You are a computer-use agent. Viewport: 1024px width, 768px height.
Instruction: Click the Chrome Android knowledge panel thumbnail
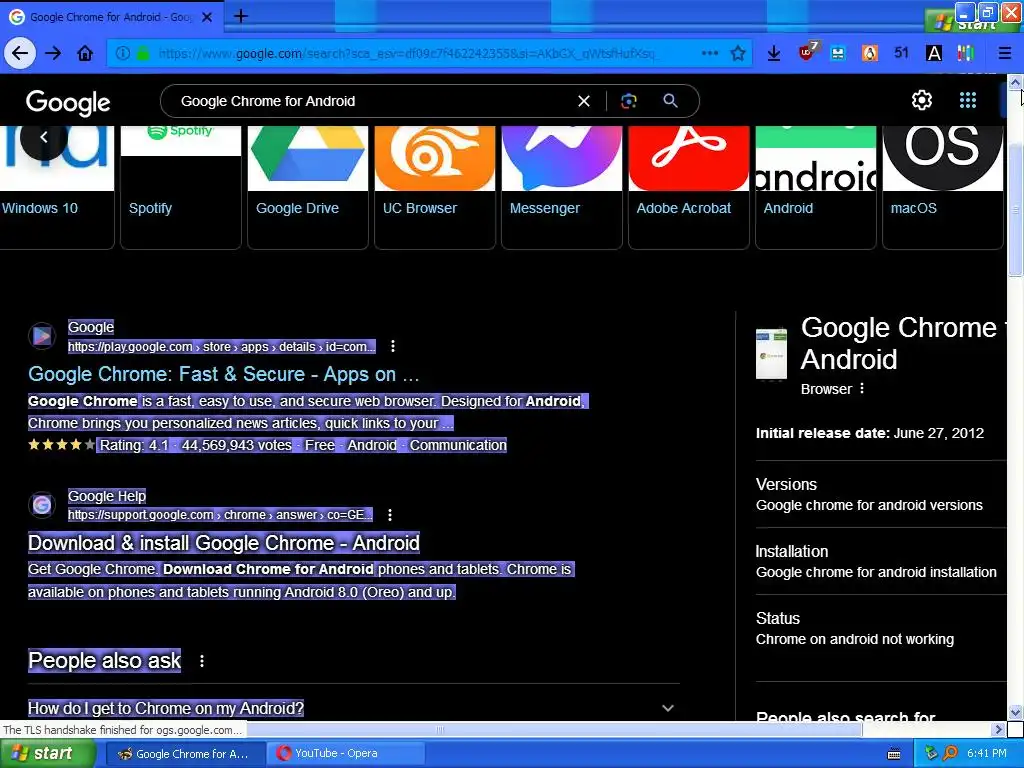pyautogui.click(x=771, y=353)
